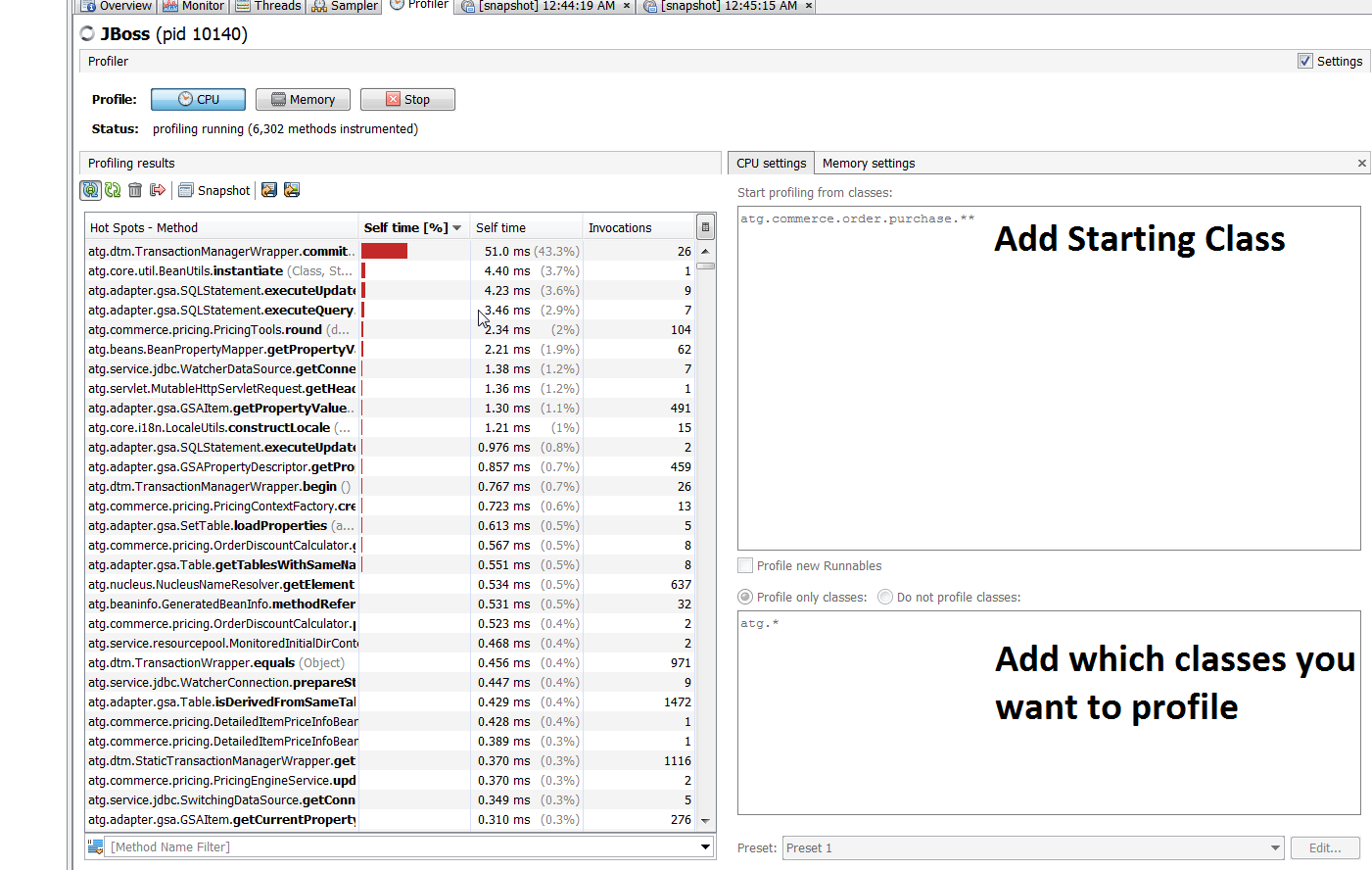Select Profile only classes radio button
This screenshot has height=870, width=1372.
point(745,597)
